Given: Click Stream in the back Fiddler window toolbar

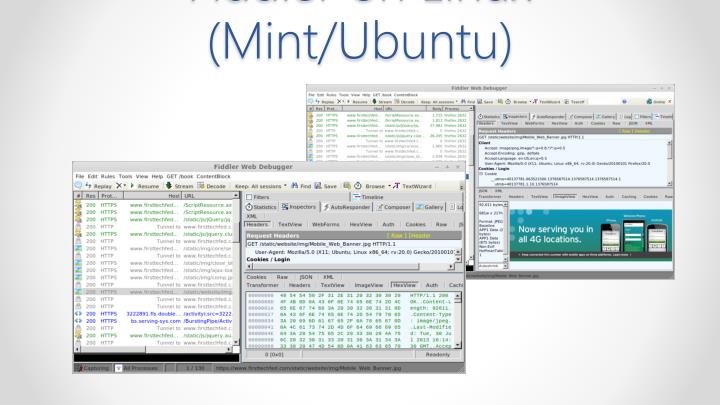Looking at the screenshot, I should [x=382, y=101].
